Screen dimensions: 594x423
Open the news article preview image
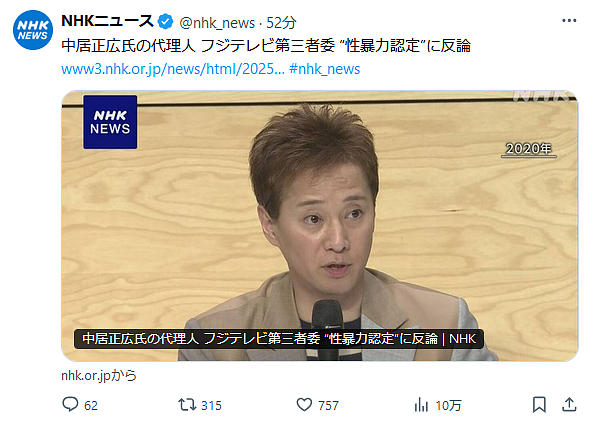coord(320,226)
